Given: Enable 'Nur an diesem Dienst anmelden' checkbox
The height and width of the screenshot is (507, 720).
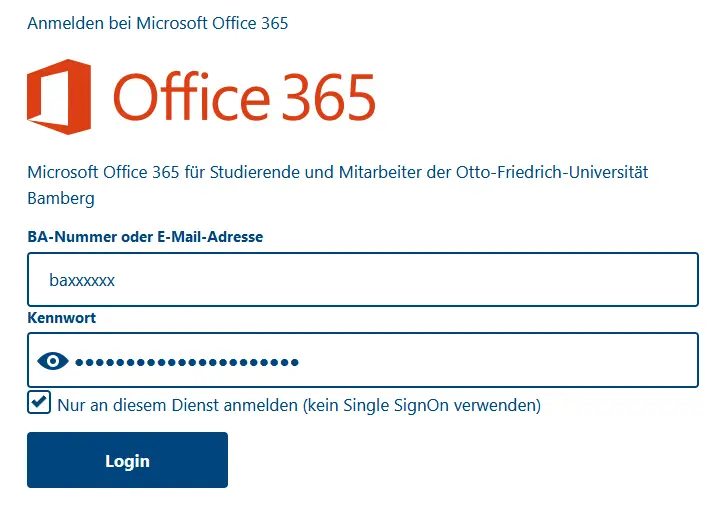Looking at the screenshot, I should 39,402.
